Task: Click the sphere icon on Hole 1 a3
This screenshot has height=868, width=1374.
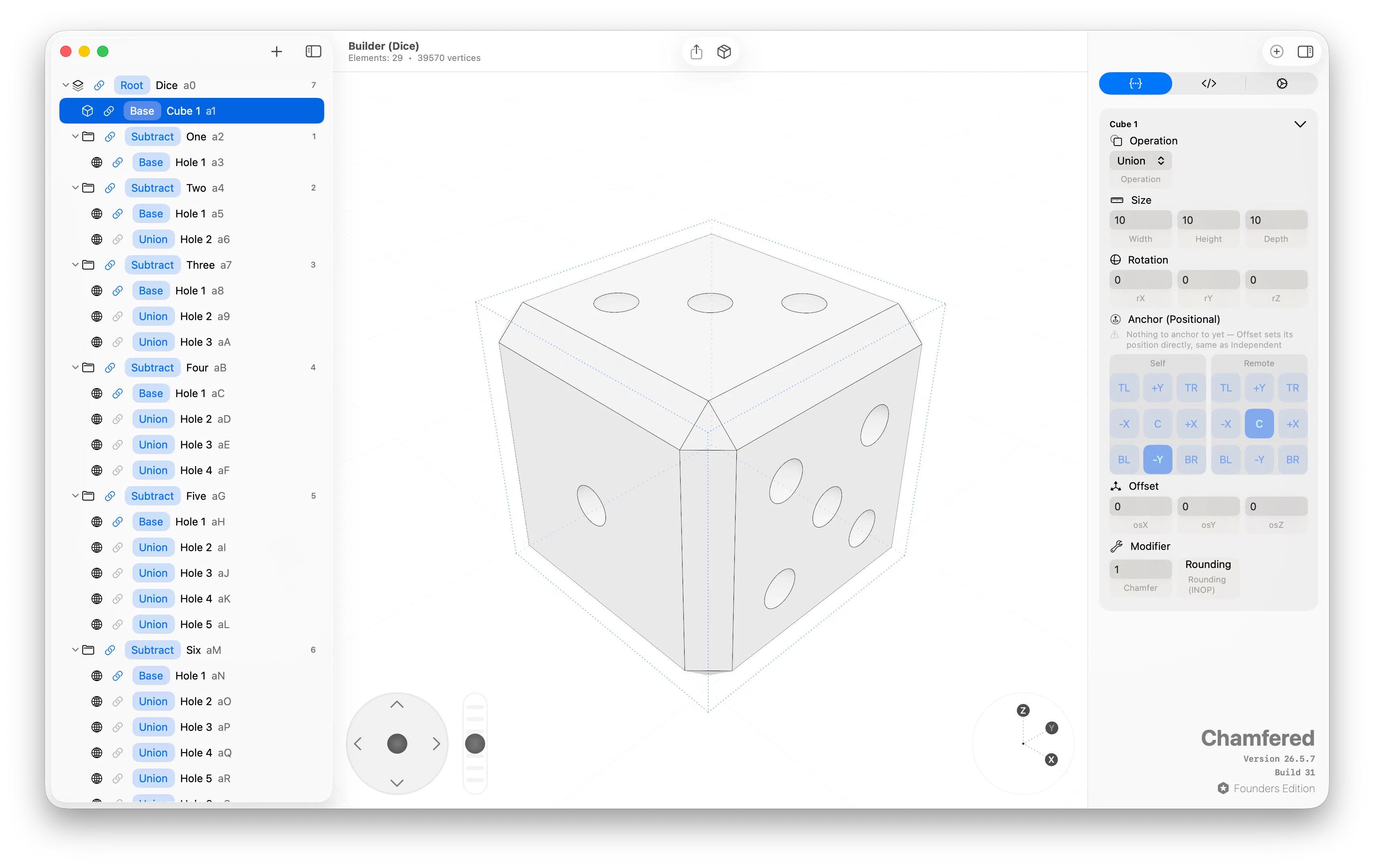Action: [97, 162]
